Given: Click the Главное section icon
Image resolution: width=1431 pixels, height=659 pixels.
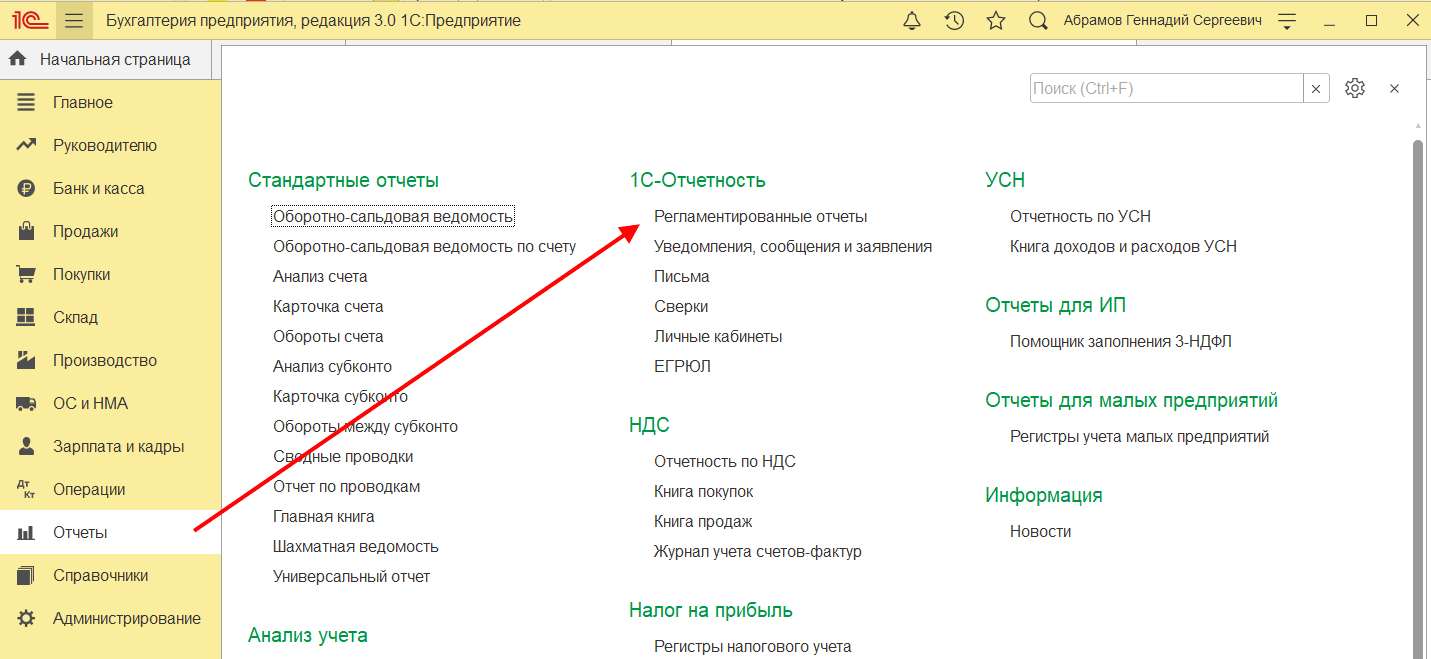Looking at the screenshot, I should tap(26, 102).
